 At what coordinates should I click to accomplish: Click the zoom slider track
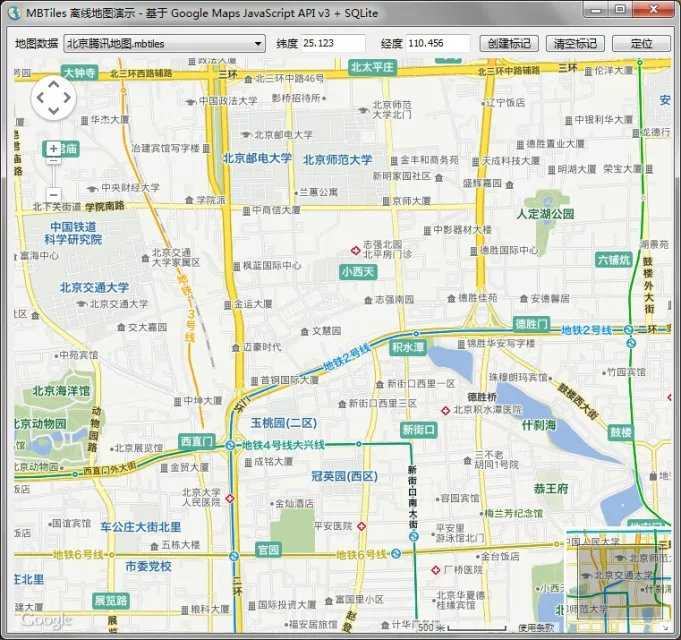53,175
